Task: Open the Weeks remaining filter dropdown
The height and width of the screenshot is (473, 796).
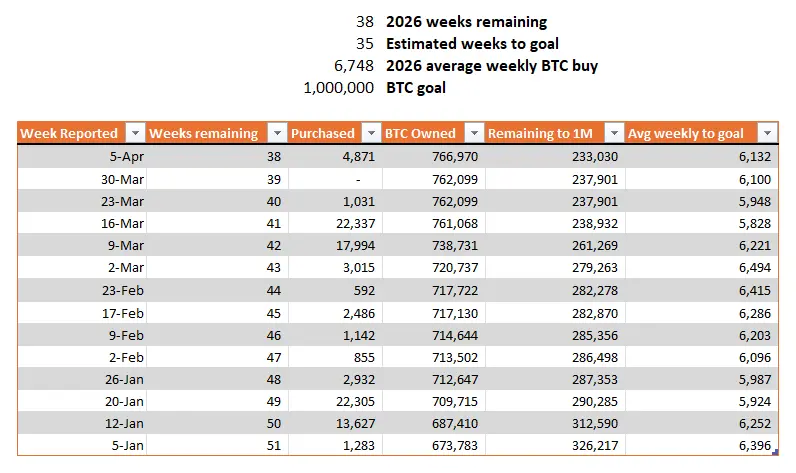Action: click(275, 134)
